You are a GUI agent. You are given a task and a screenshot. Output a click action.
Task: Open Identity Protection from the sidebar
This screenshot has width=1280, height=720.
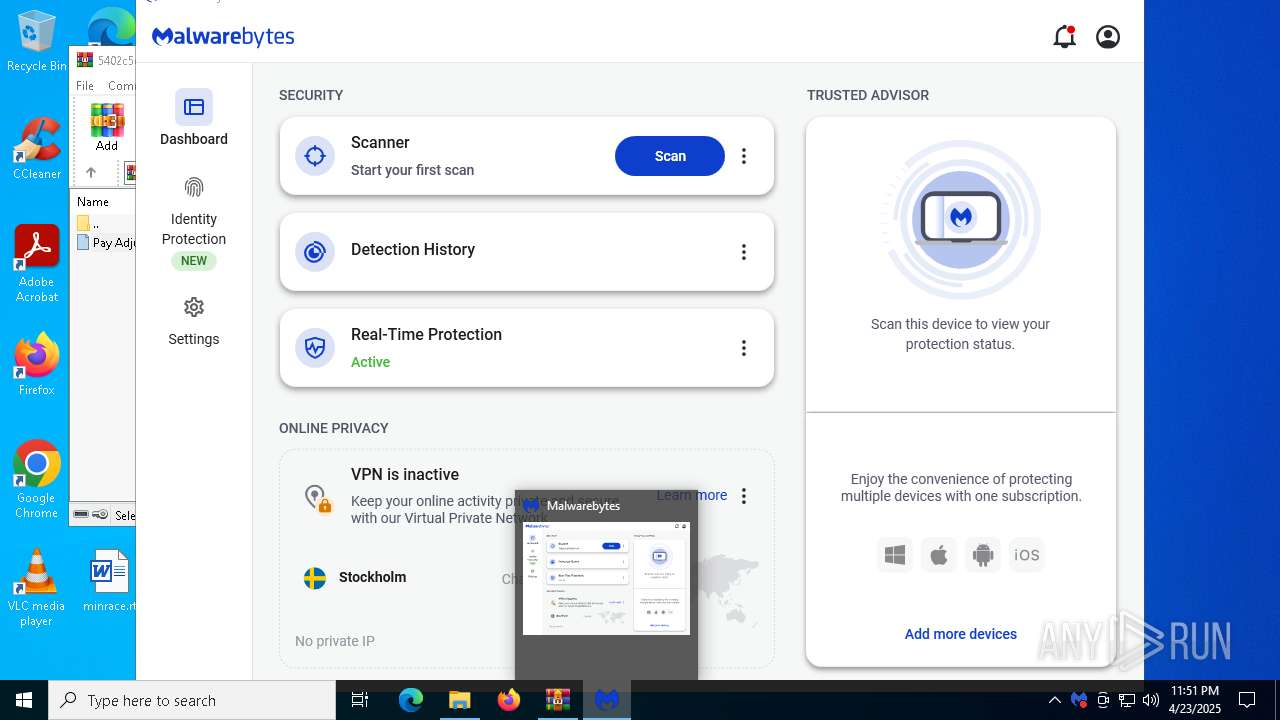(x=194, y=222)
